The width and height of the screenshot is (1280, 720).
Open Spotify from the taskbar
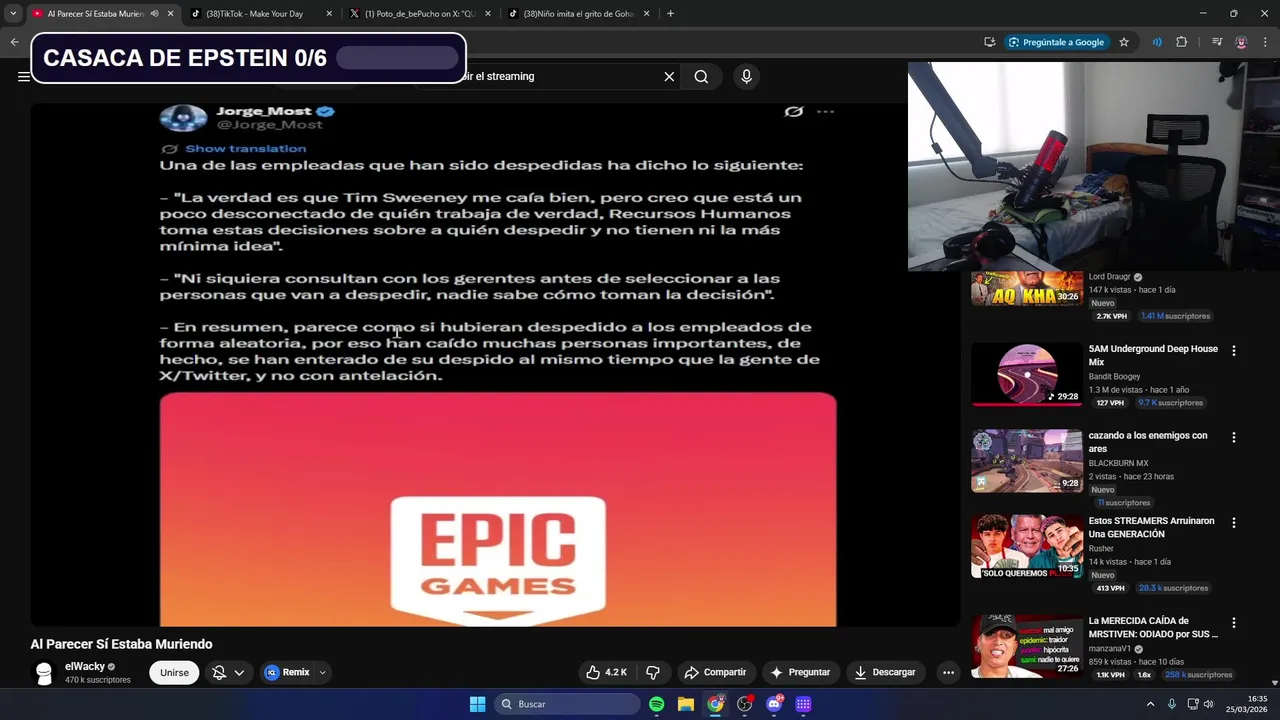point(656,704)
